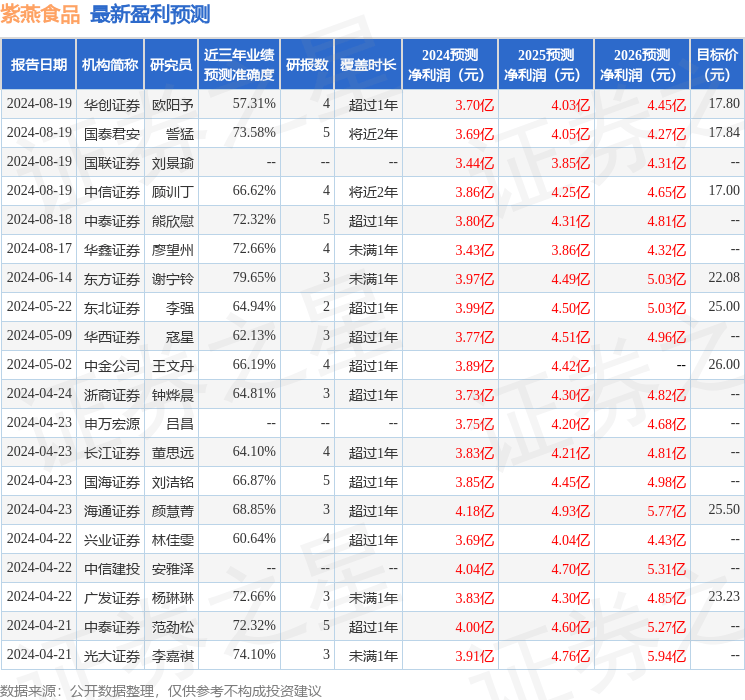Screen dimensions: 745x700
Task: Click the target price 26.00
Action: tap(724, 364)
